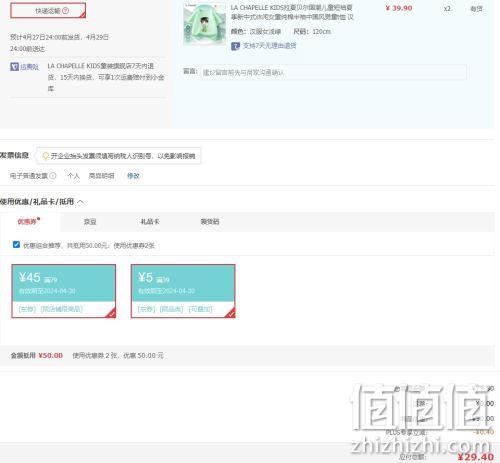Click the 修改 invoice link

click(133, 176)
